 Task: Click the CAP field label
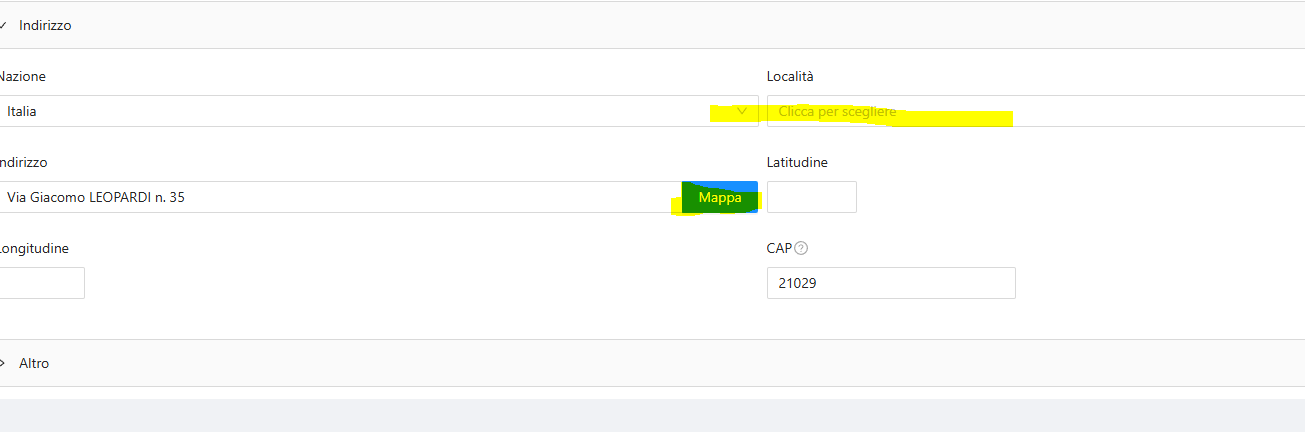tap(779, 248)
